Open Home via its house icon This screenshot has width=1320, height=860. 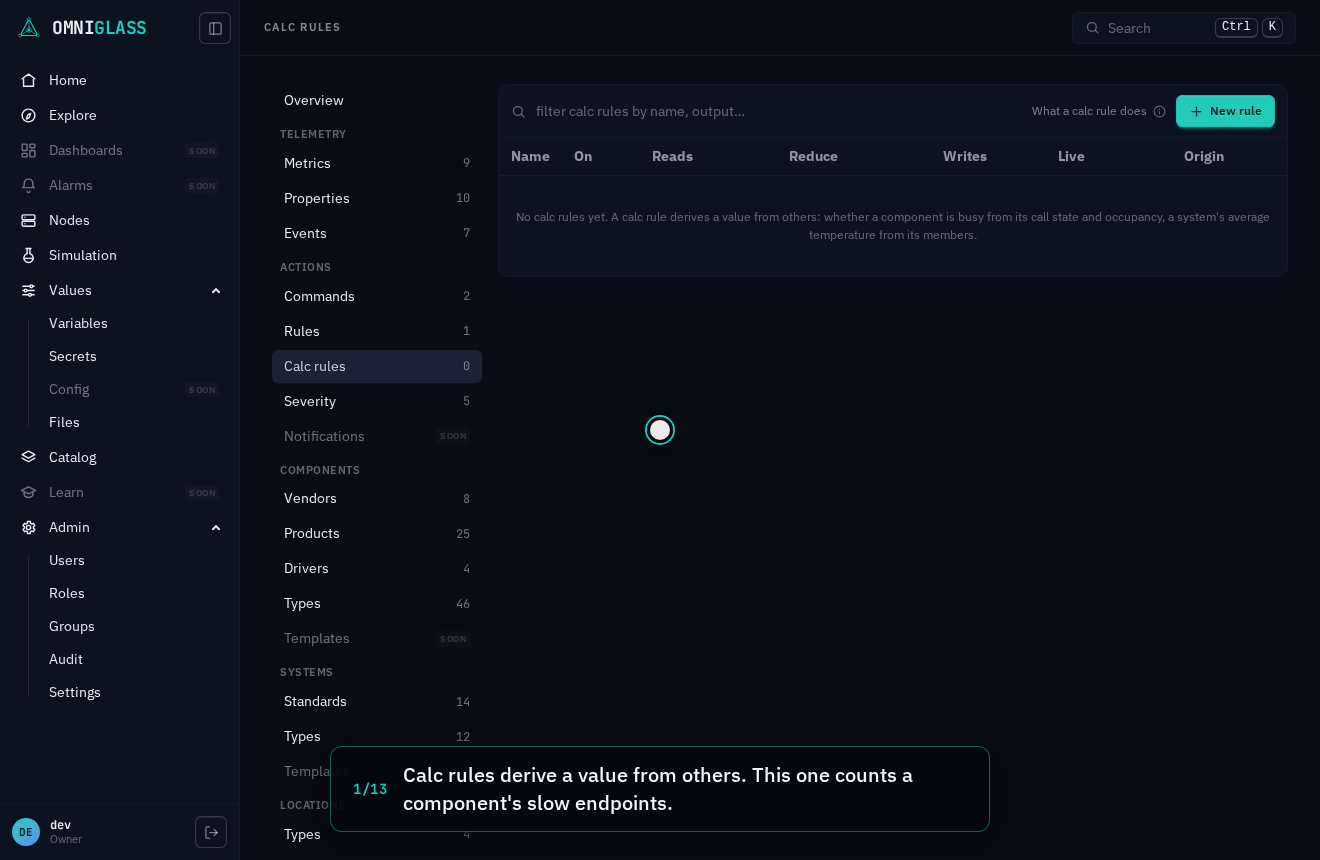(29, 80)
